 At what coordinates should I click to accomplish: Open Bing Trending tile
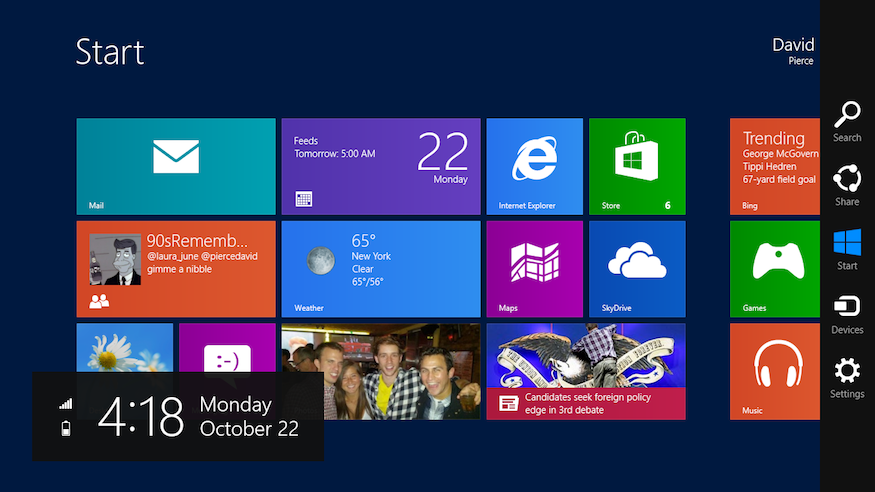(775, 165)
